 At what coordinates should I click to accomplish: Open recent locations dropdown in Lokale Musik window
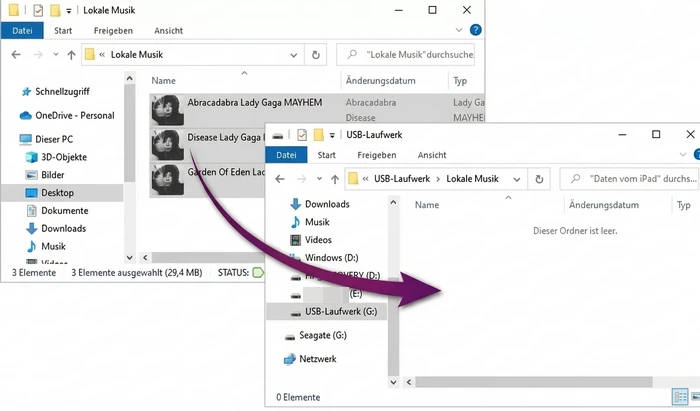click(56, 54)
